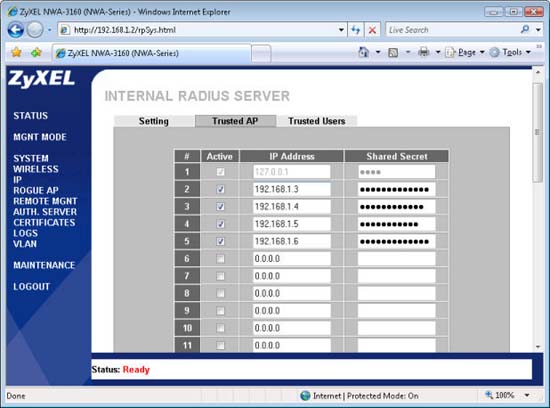Click the Internet zone globe icon
Viewport: 550px width, 408px height.
pos(305,396)
